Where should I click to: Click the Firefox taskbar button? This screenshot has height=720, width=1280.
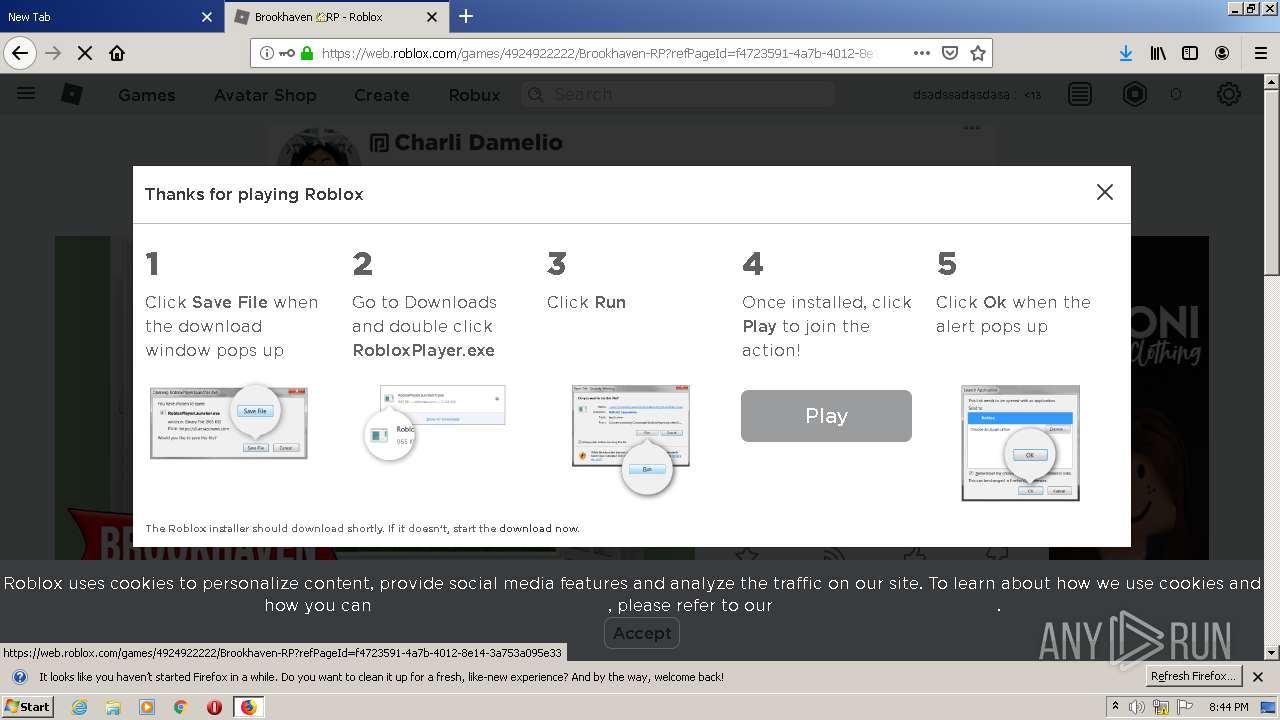click(x=248, y=707)
